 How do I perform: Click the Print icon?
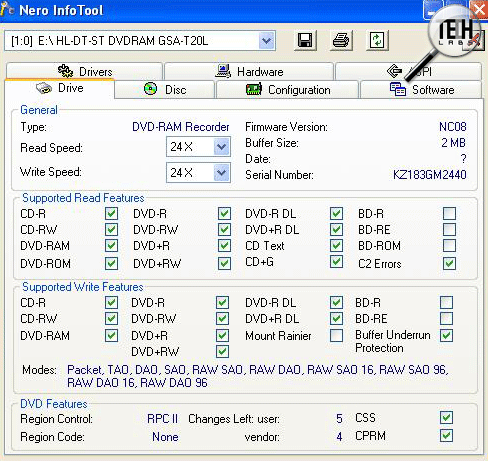click(341, 41)
